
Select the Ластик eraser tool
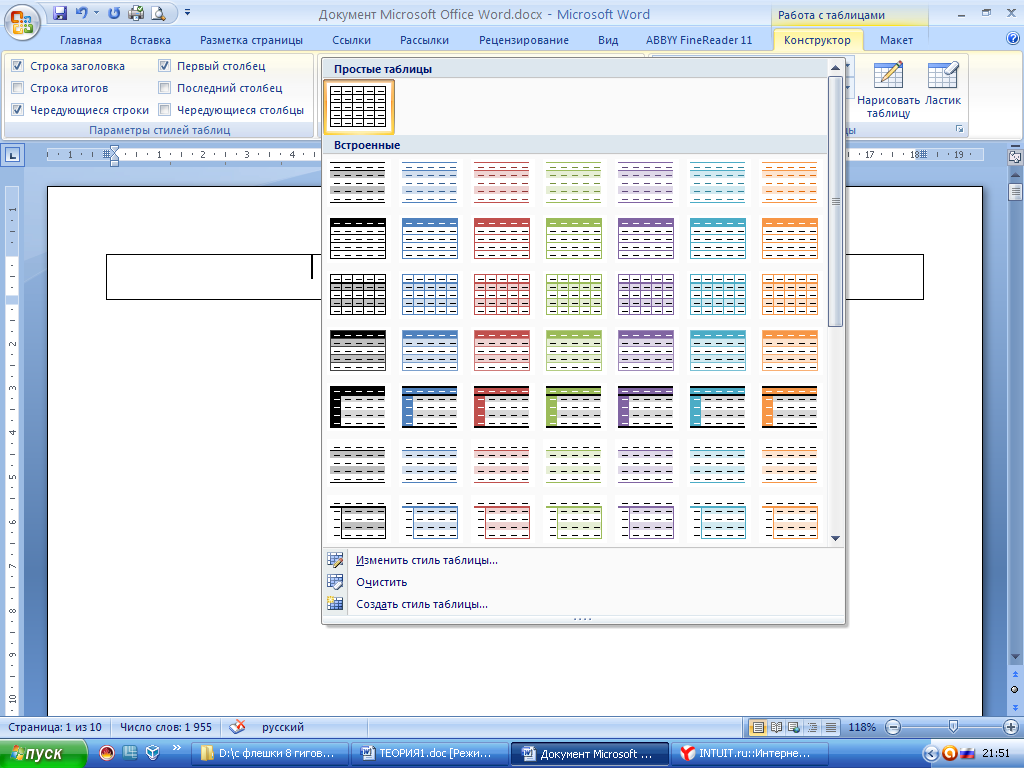pos(943,83)
